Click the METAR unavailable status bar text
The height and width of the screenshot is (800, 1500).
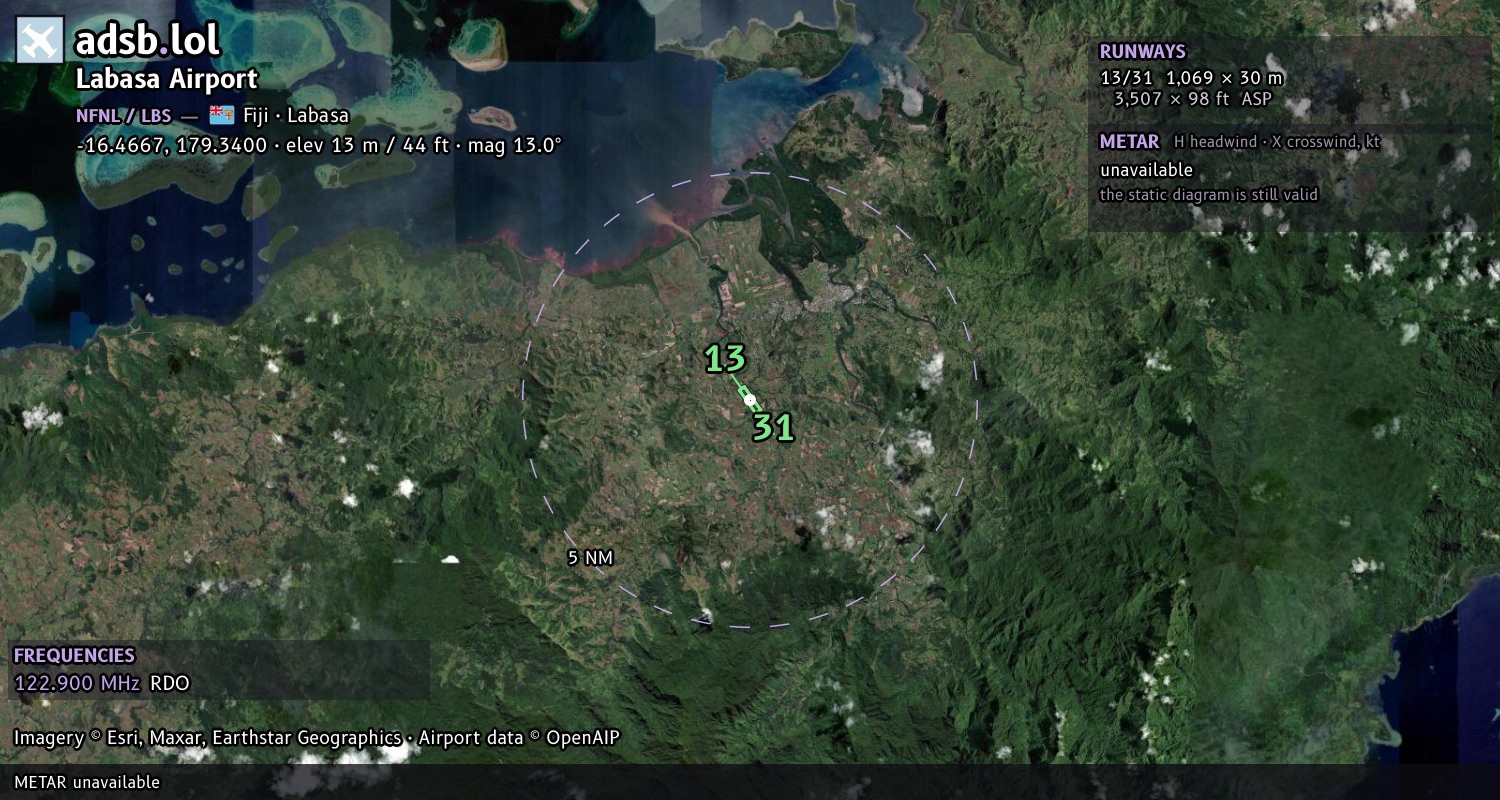click(87, 782)
